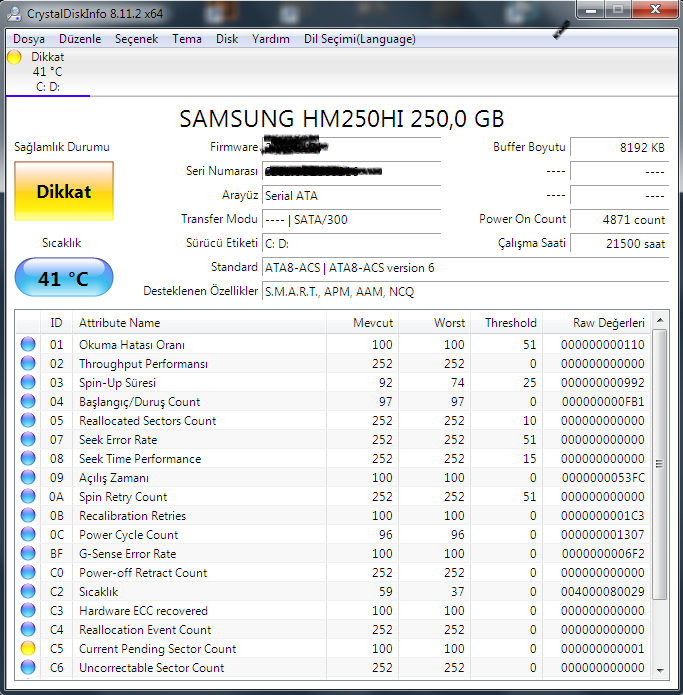Click the yellow Dikkat health status button
This screenshot has width=683, height=695.
coord(64,192)
